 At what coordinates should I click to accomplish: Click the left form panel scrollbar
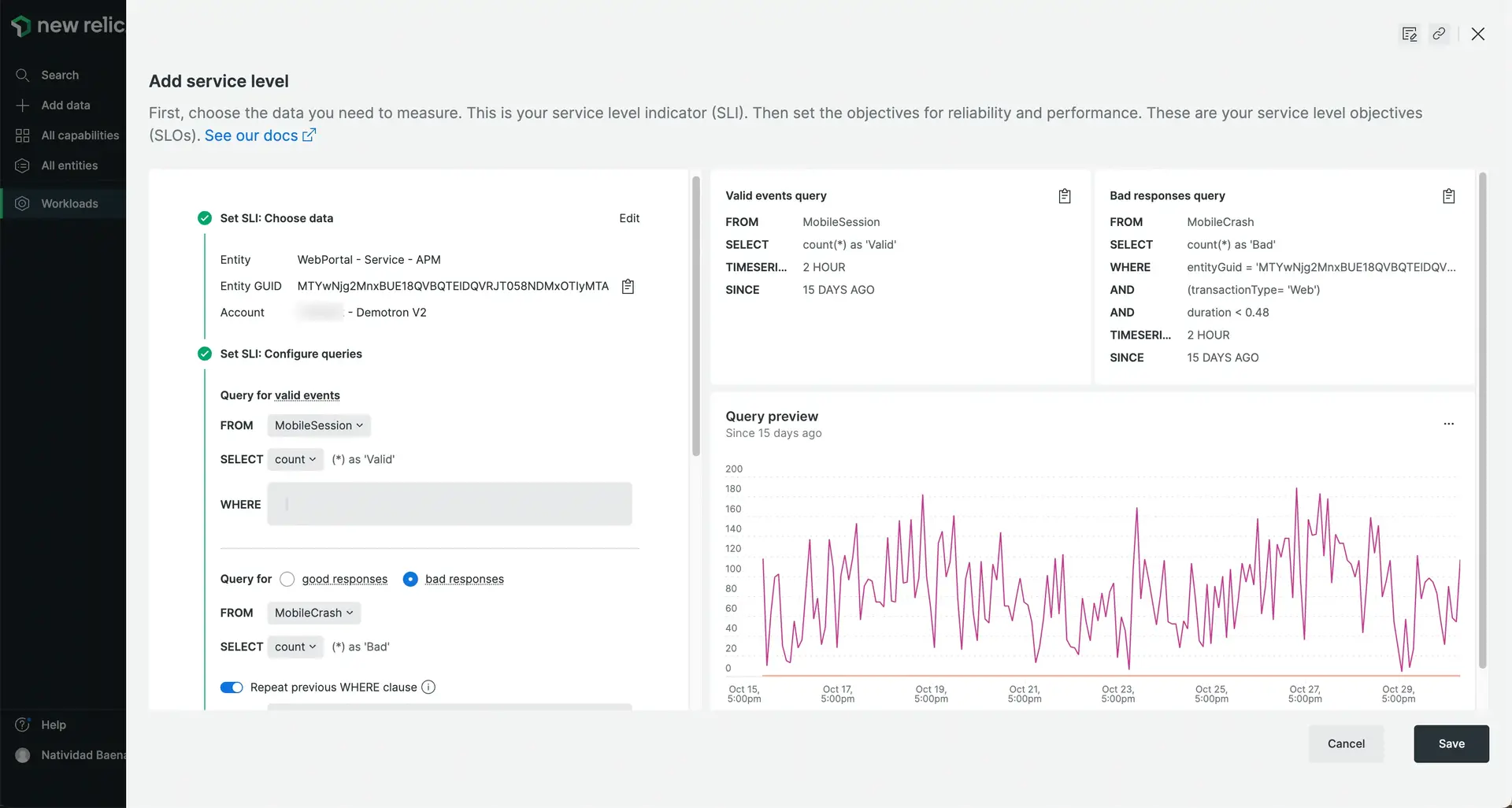695,315
